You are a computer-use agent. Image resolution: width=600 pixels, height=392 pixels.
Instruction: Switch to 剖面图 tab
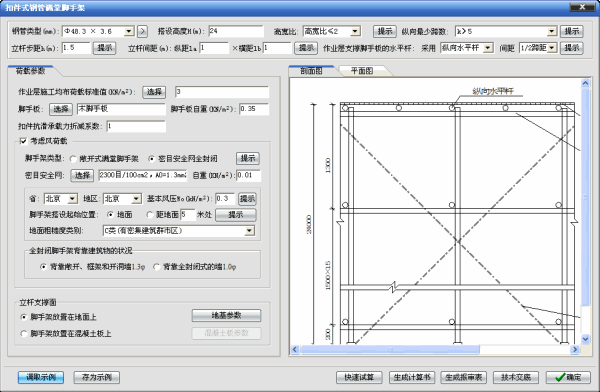pyautogui.click(x=311, y=71)
